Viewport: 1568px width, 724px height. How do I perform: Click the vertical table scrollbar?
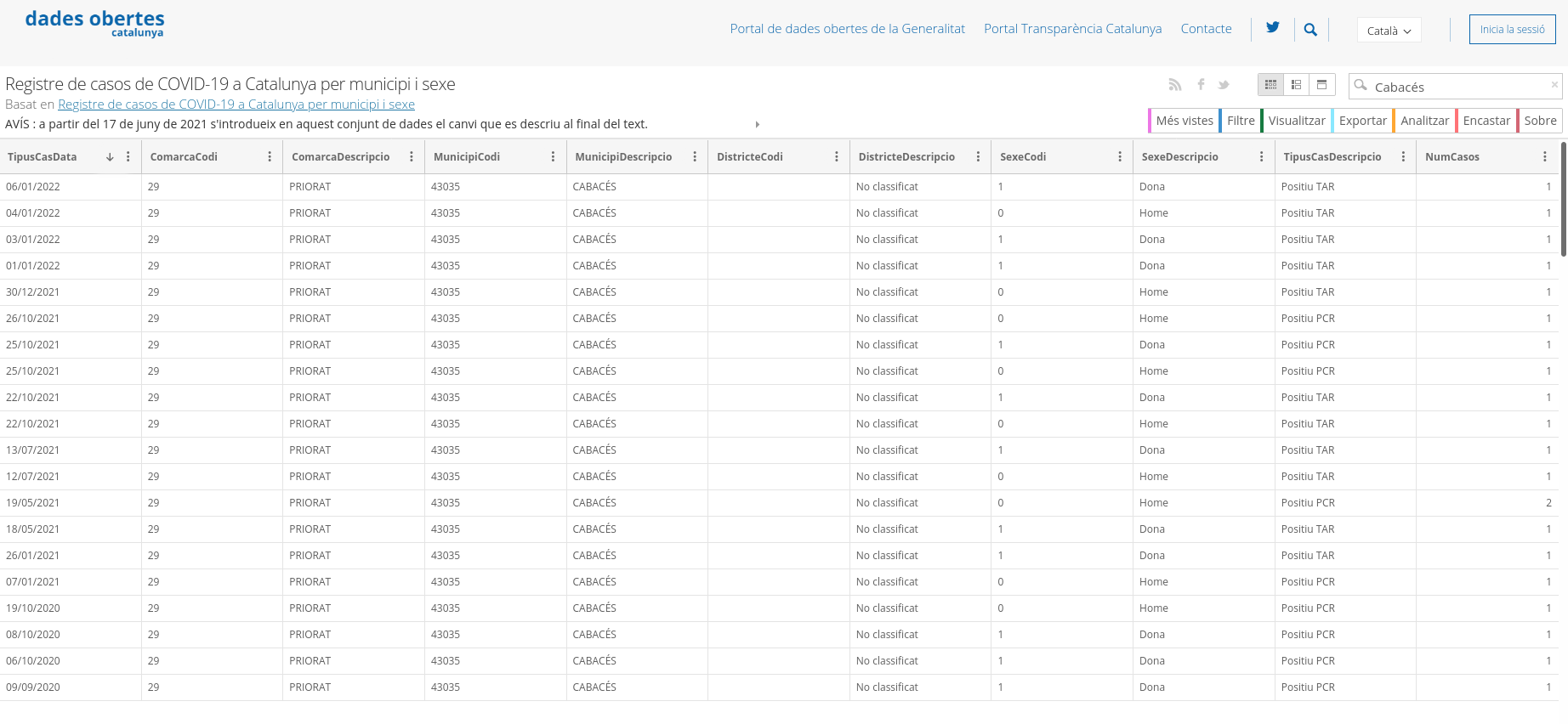(1563, 200)
